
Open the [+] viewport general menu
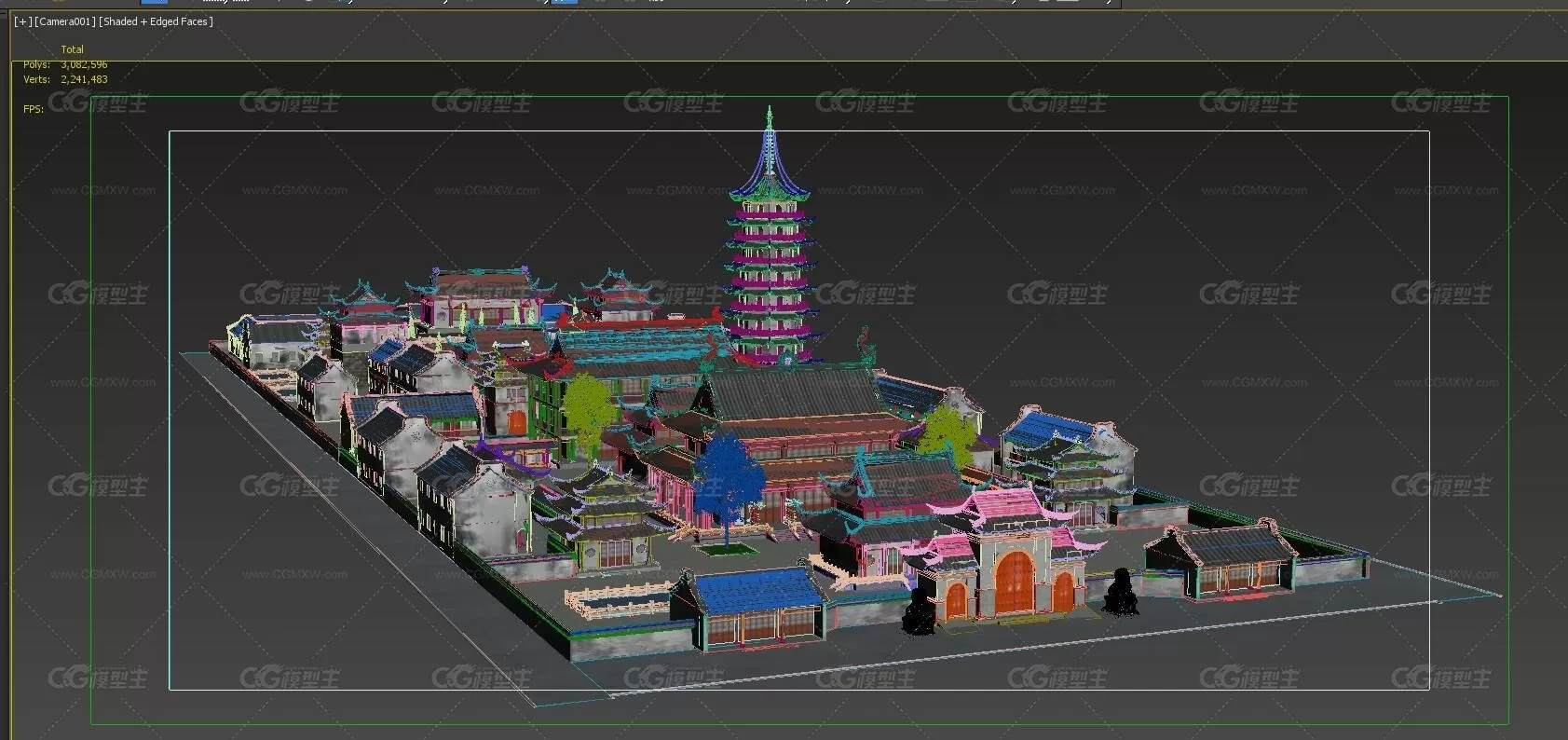coord(22,21)
